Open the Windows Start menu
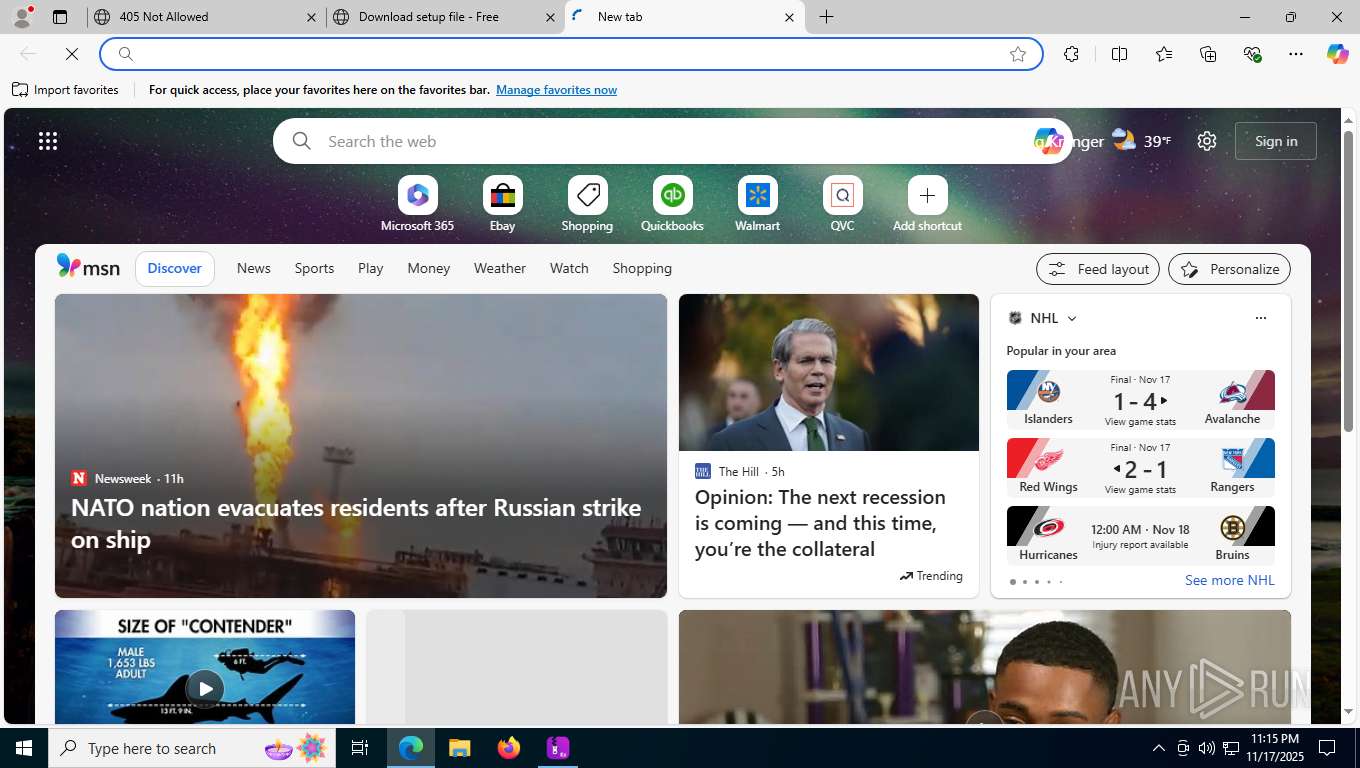The width and height of the screenshot is (1360, 768). 24,748
